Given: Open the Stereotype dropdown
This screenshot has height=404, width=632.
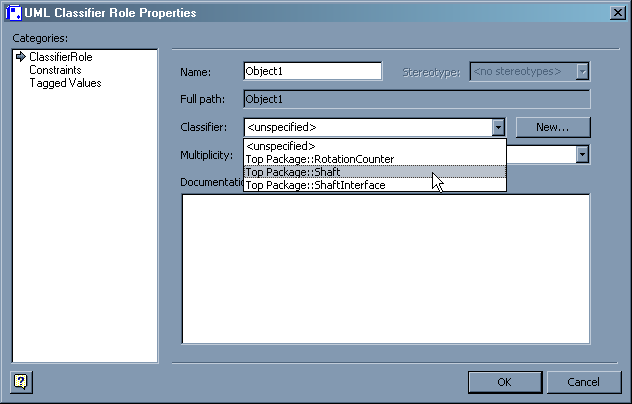Looking at the screenshot, I should [582, 71].
